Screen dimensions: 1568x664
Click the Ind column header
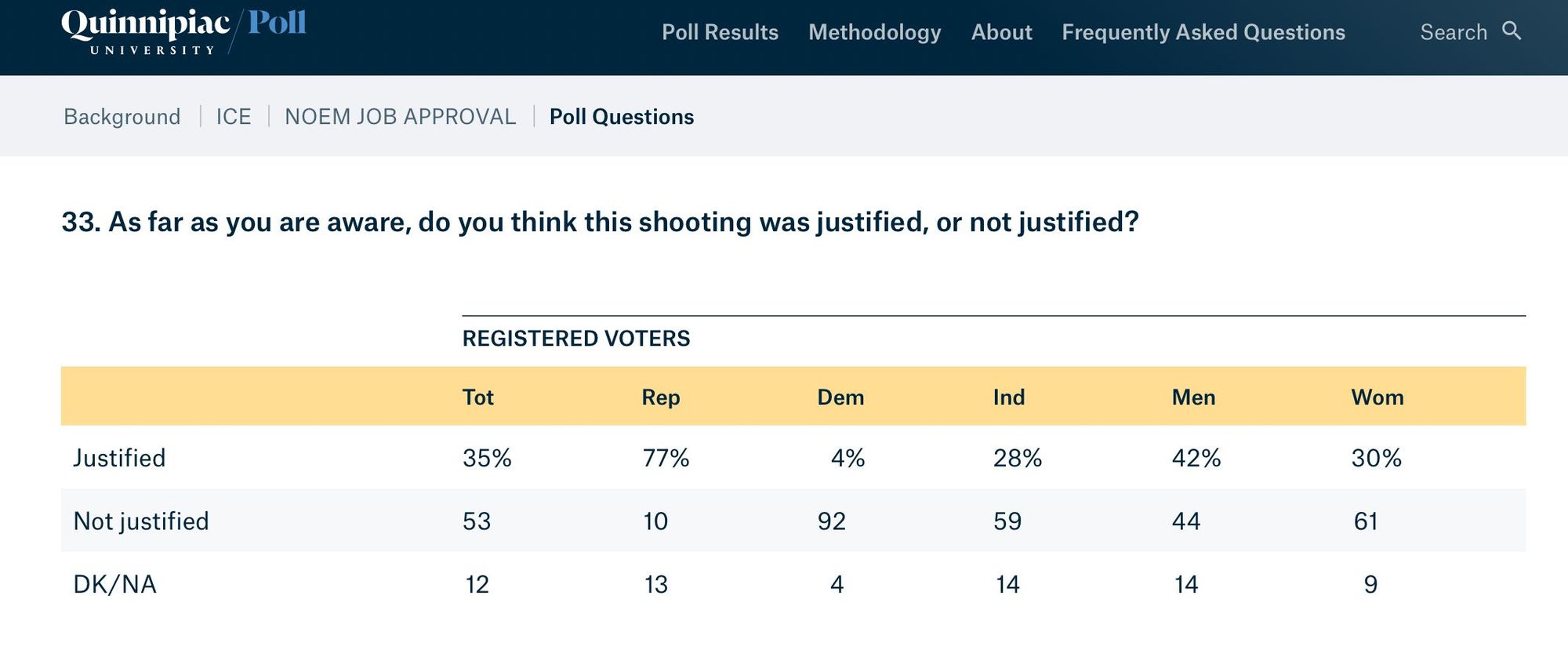(x=1009, y=397)
